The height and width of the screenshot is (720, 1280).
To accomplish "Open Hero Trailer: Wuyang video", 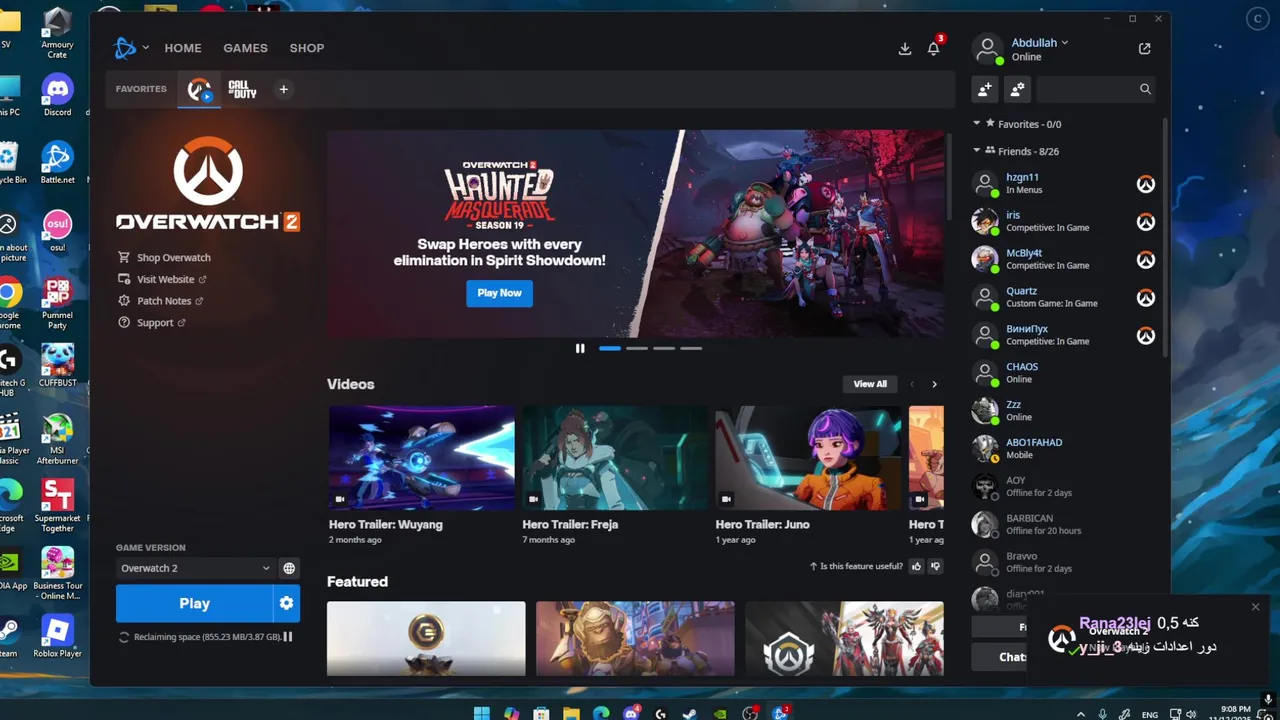I will (x=421, y=475).
